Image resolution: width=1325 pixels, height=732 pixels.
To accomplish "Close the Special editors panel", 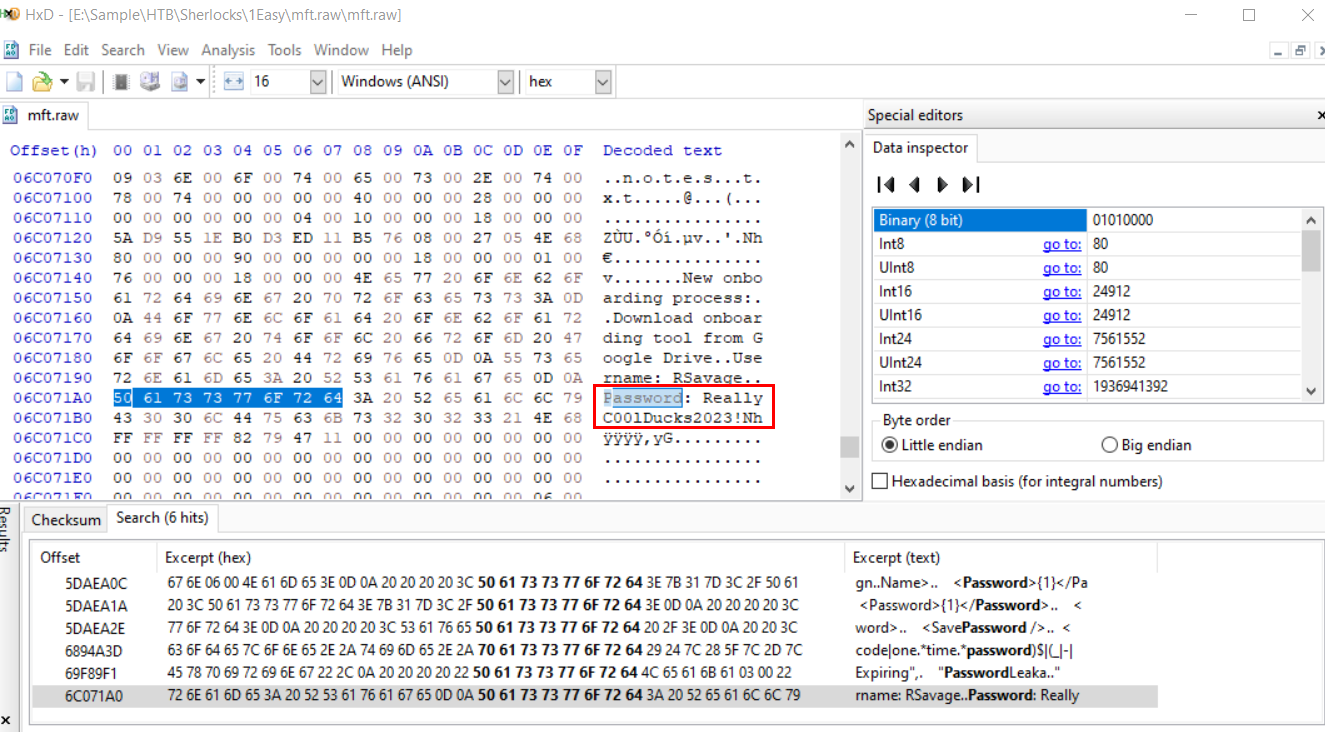I will [x=1320, y=116].
